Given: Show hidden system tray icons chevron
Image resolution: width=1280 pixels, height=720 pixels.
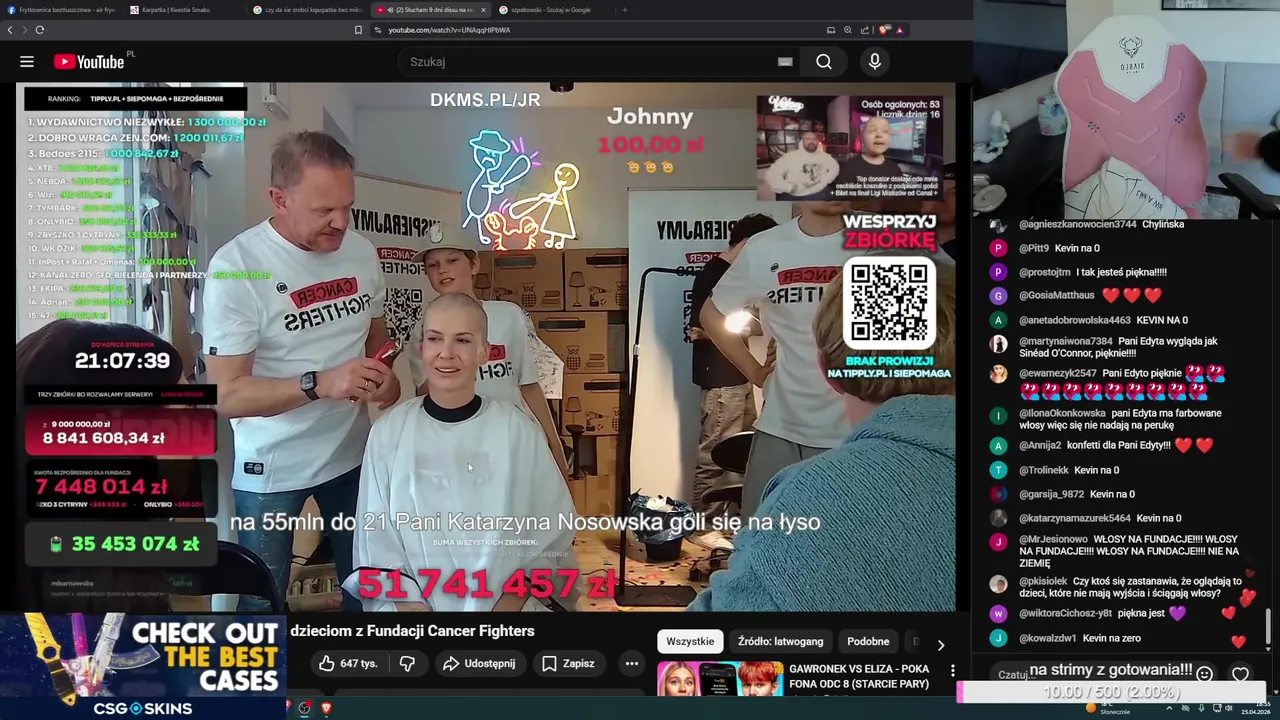Looking at the screenshot, I should click(1169, 709).
